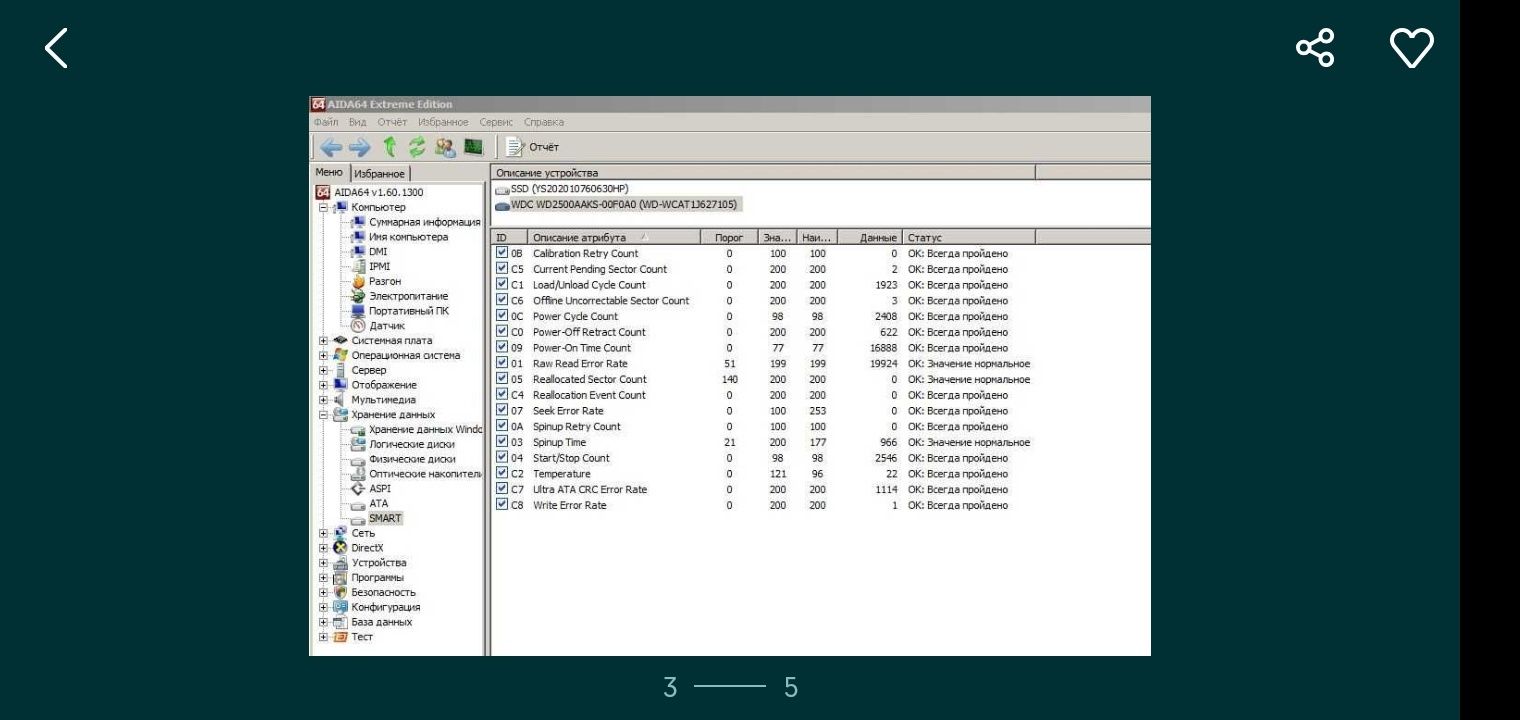1520x720 pixels.
Task: Go back to previous gallery screen
Action: click(x=57, y=47)
